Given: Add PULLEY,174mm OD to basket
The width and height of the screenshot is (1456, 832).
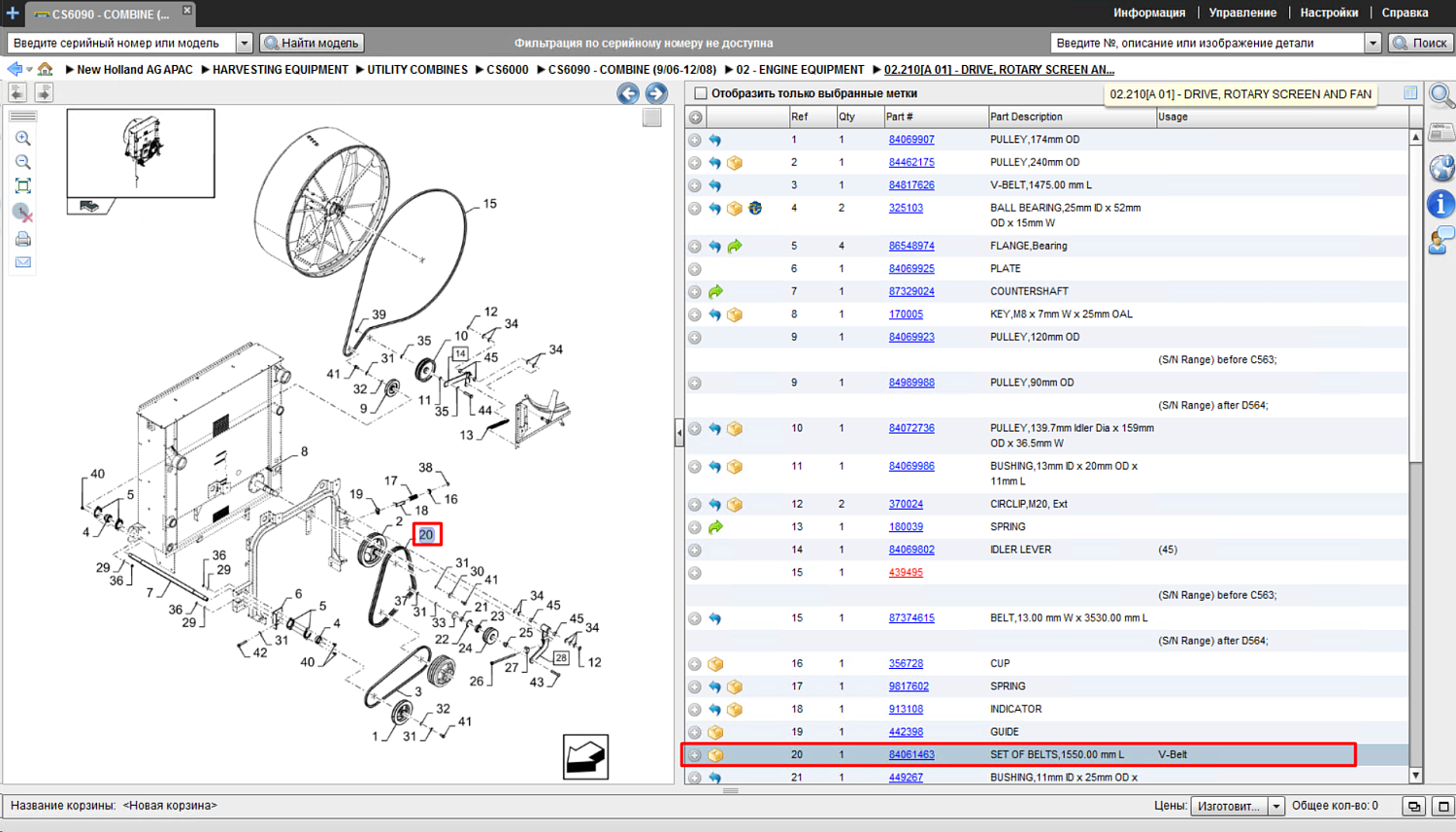Looking at the screenshot, I should tap(695, 140).
